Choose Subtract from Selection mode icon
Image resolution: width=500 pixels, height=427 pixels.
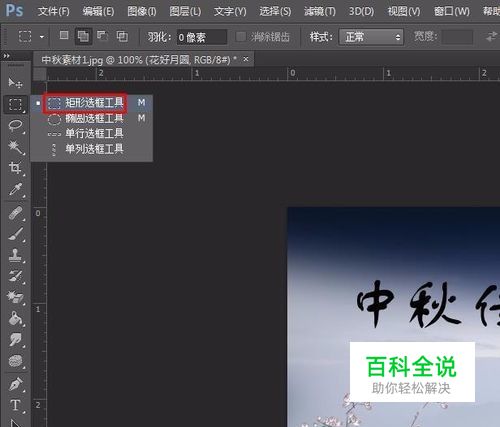coord(102,35)
